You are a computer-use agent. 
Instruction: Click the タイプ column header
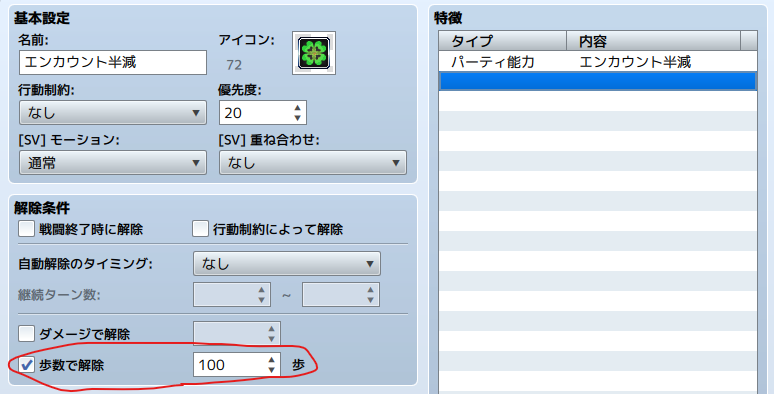pyautogui.click(x=503, y=41)
